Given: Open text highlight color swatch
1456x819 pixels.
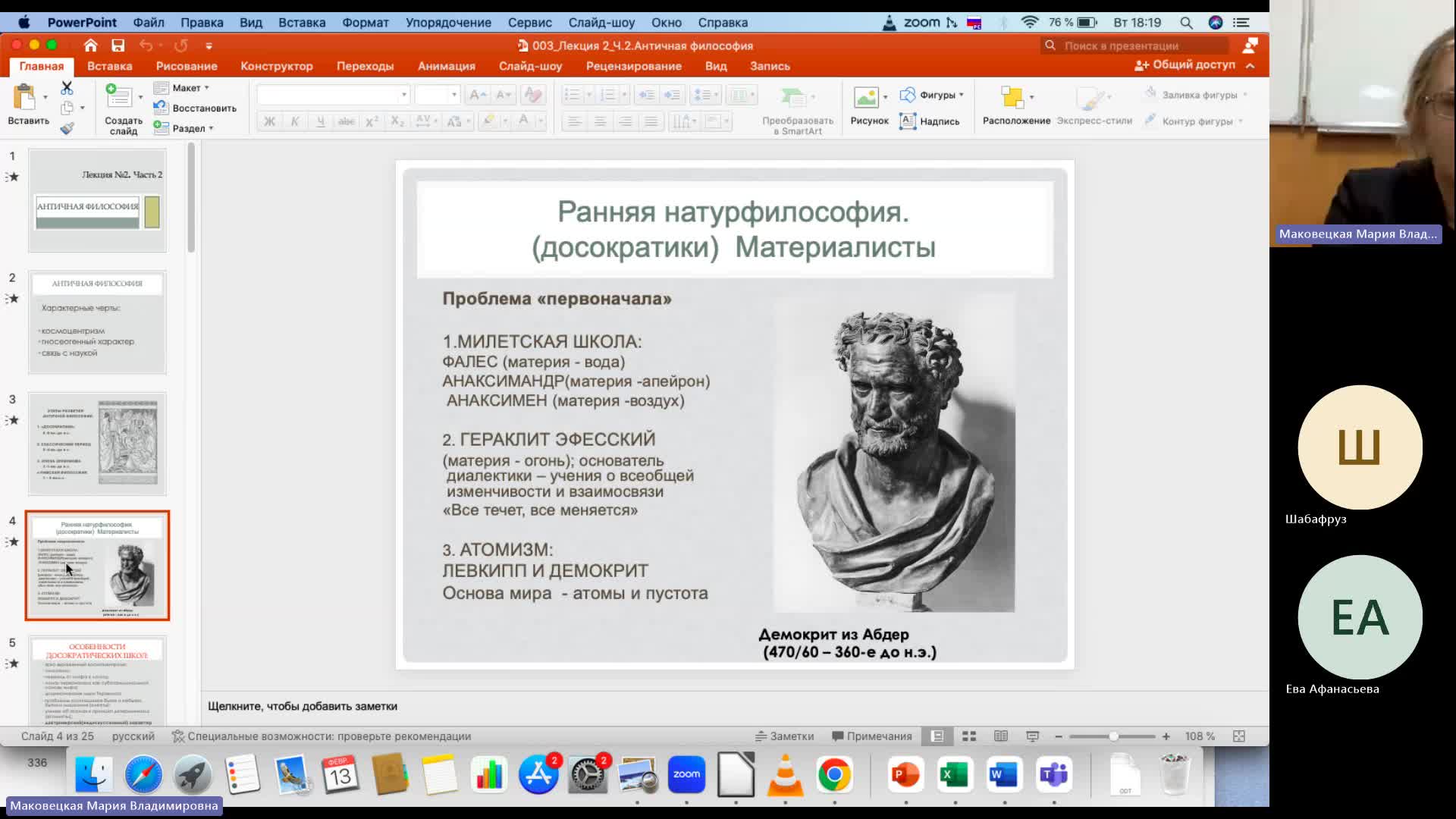Looking at the screenshot, I should [489, 121].
